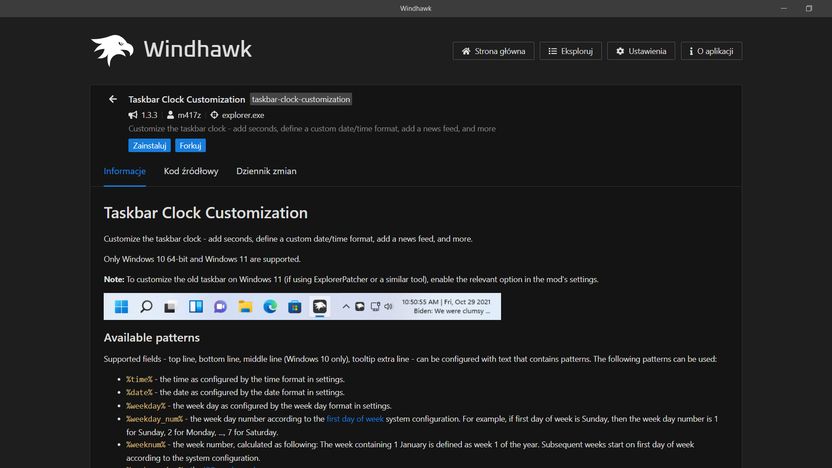Viewport: 832px width, 468px height.
Task: Restore down the Windhawk window
Action: 809,8
